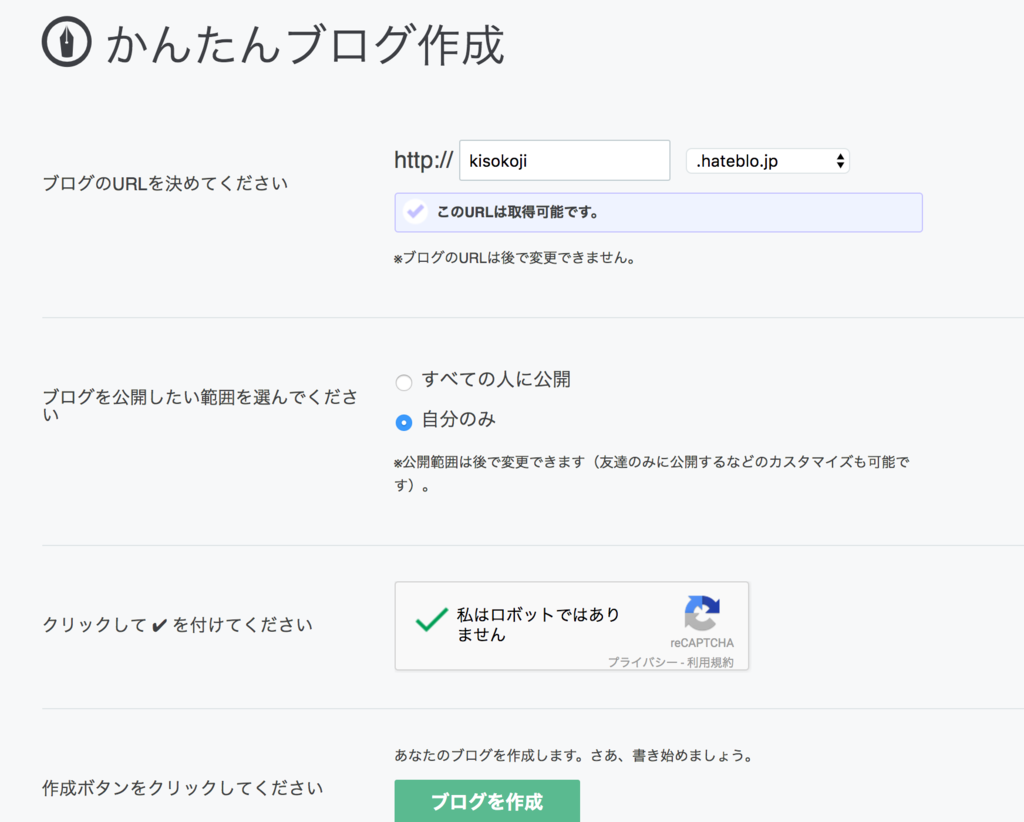
Task: Open the reCAPTCHA プライバシー link
Action: tap(643, 662)
